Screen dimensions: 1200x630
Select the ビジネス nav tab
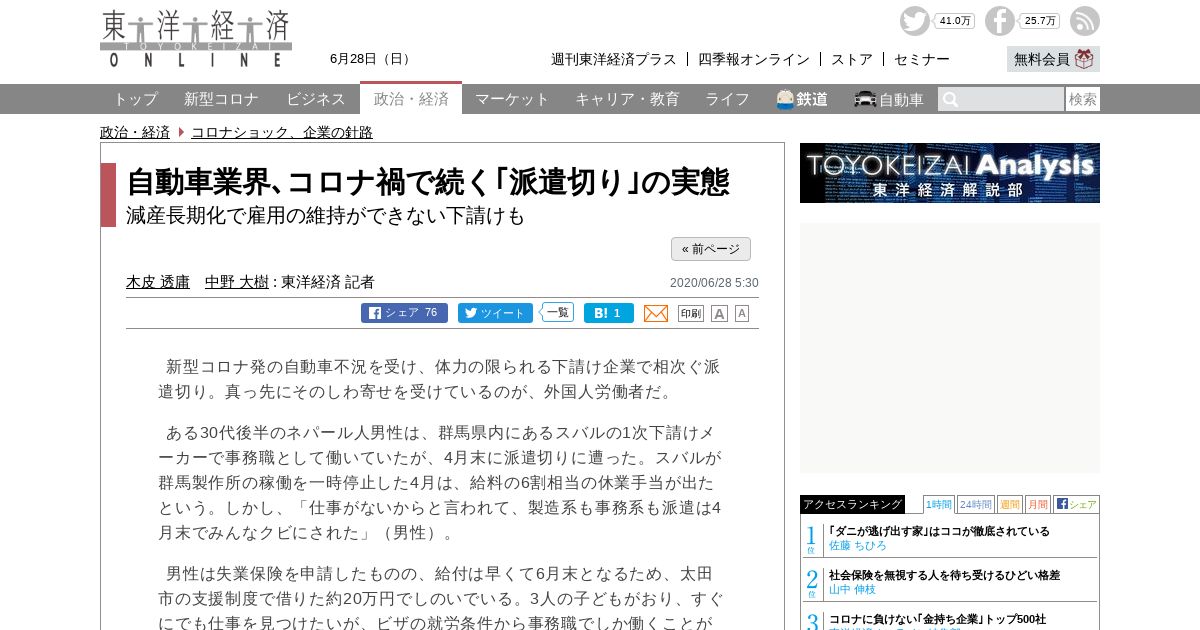pyautogui.click(x=316, y=99)
